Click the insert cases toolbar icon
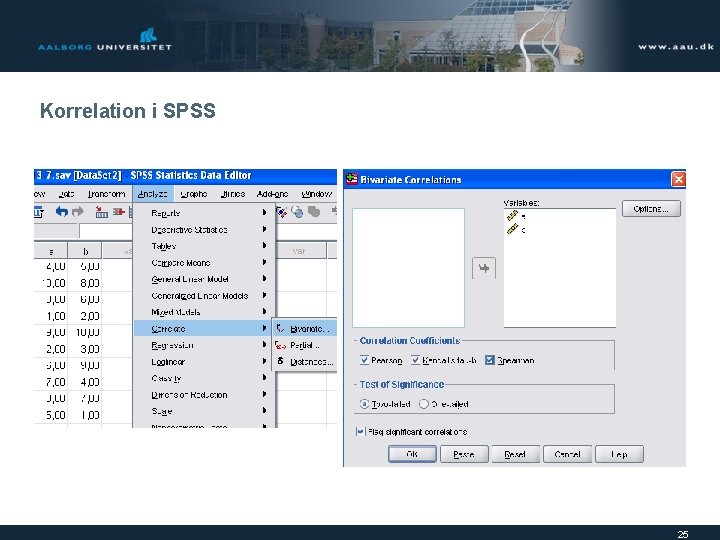The width and height of the screenshot is (720, 540). pos(101,212)
